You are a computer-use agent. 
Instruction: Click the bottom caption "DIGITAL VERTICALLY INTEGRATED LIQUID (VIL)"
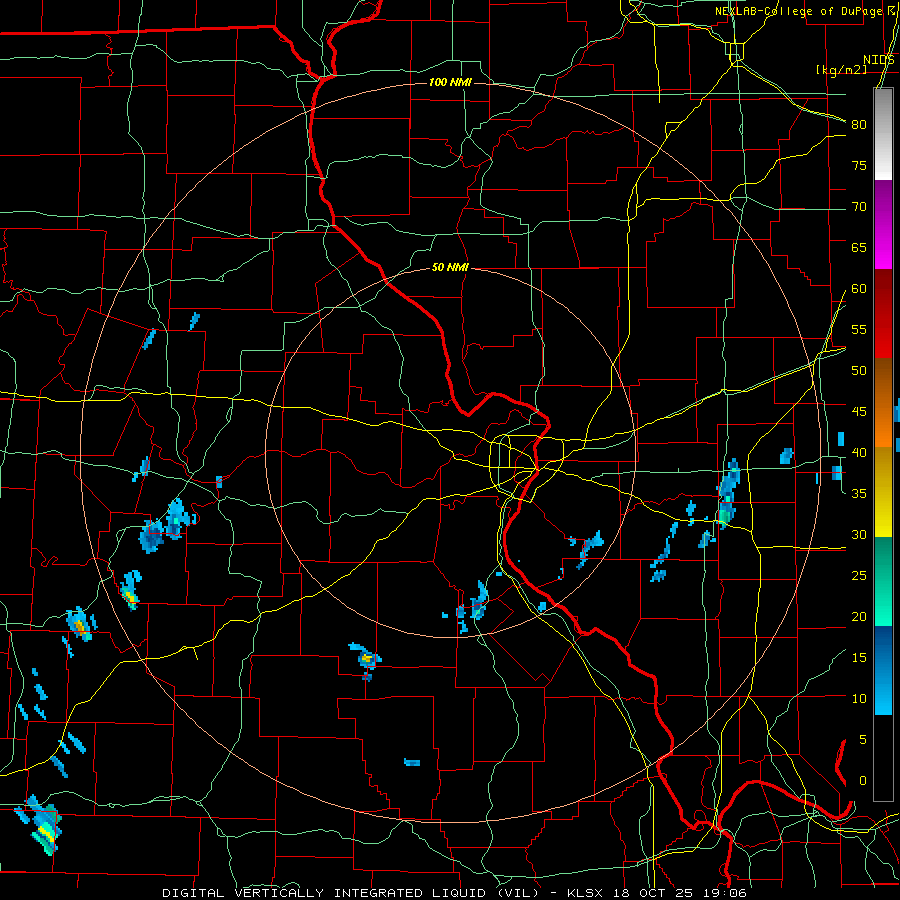coord(350,893)
